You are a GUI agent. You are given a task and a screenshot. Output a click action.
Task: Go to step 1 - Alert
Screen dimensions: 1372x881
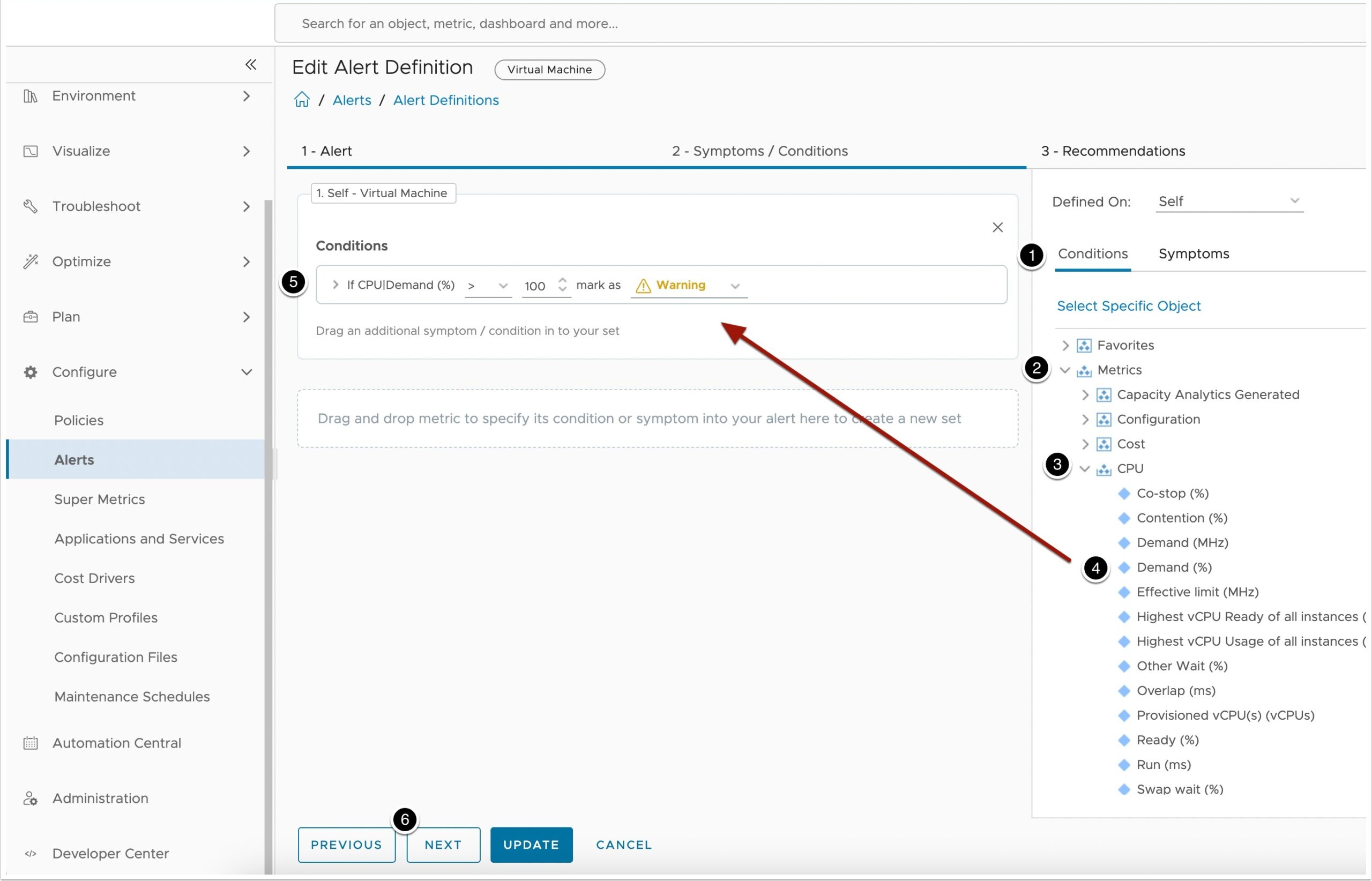[327, 151]
